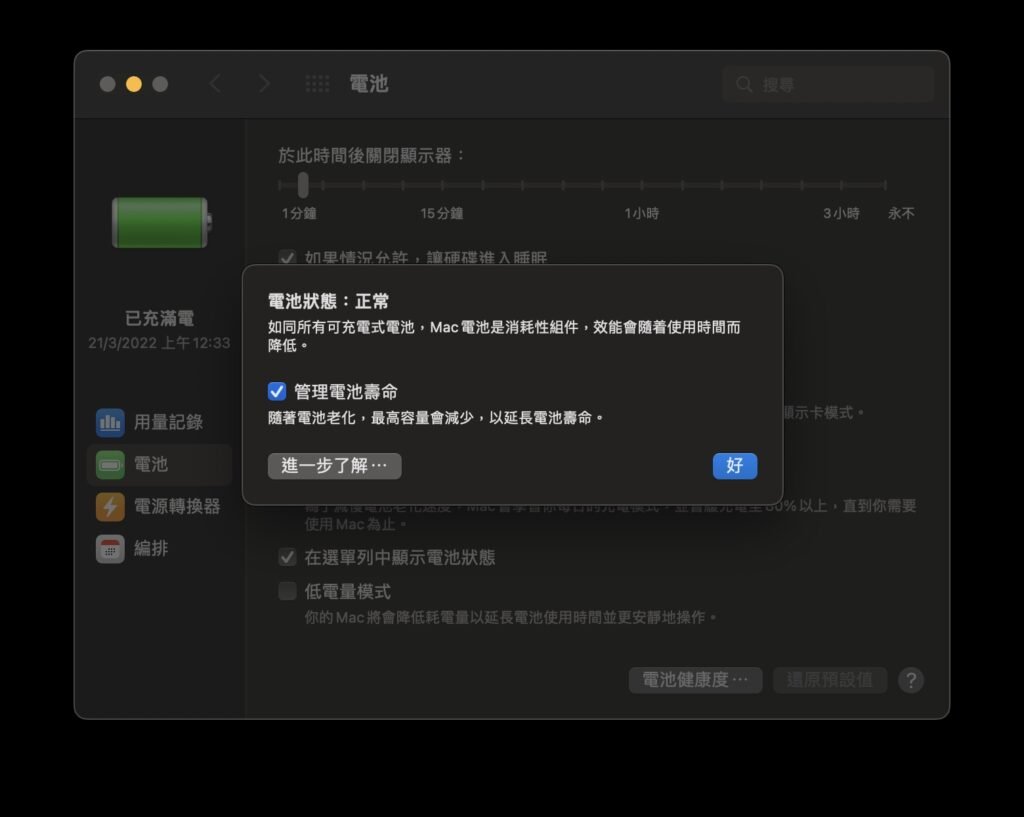Set display-off slider to 15分鐘

(x=443, y=184)
